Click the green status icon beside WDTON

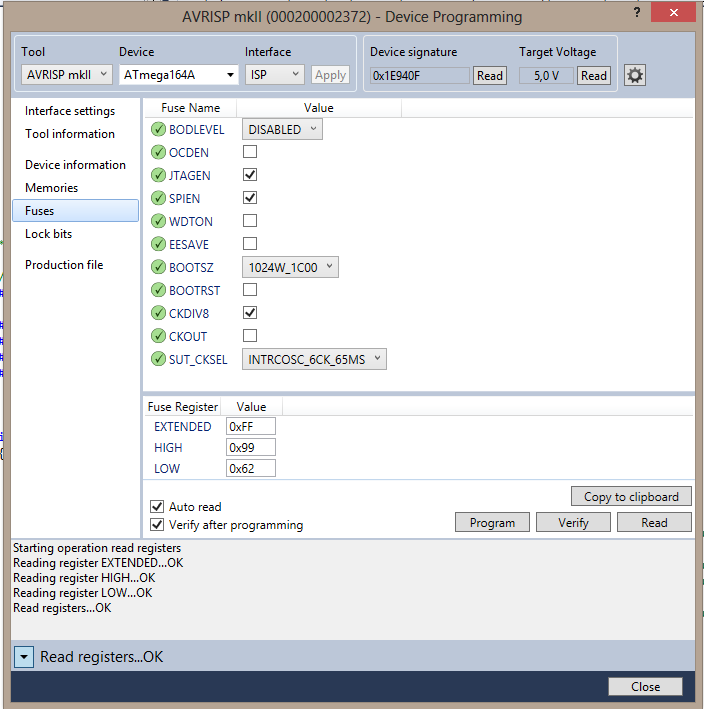tap(158, 221)
